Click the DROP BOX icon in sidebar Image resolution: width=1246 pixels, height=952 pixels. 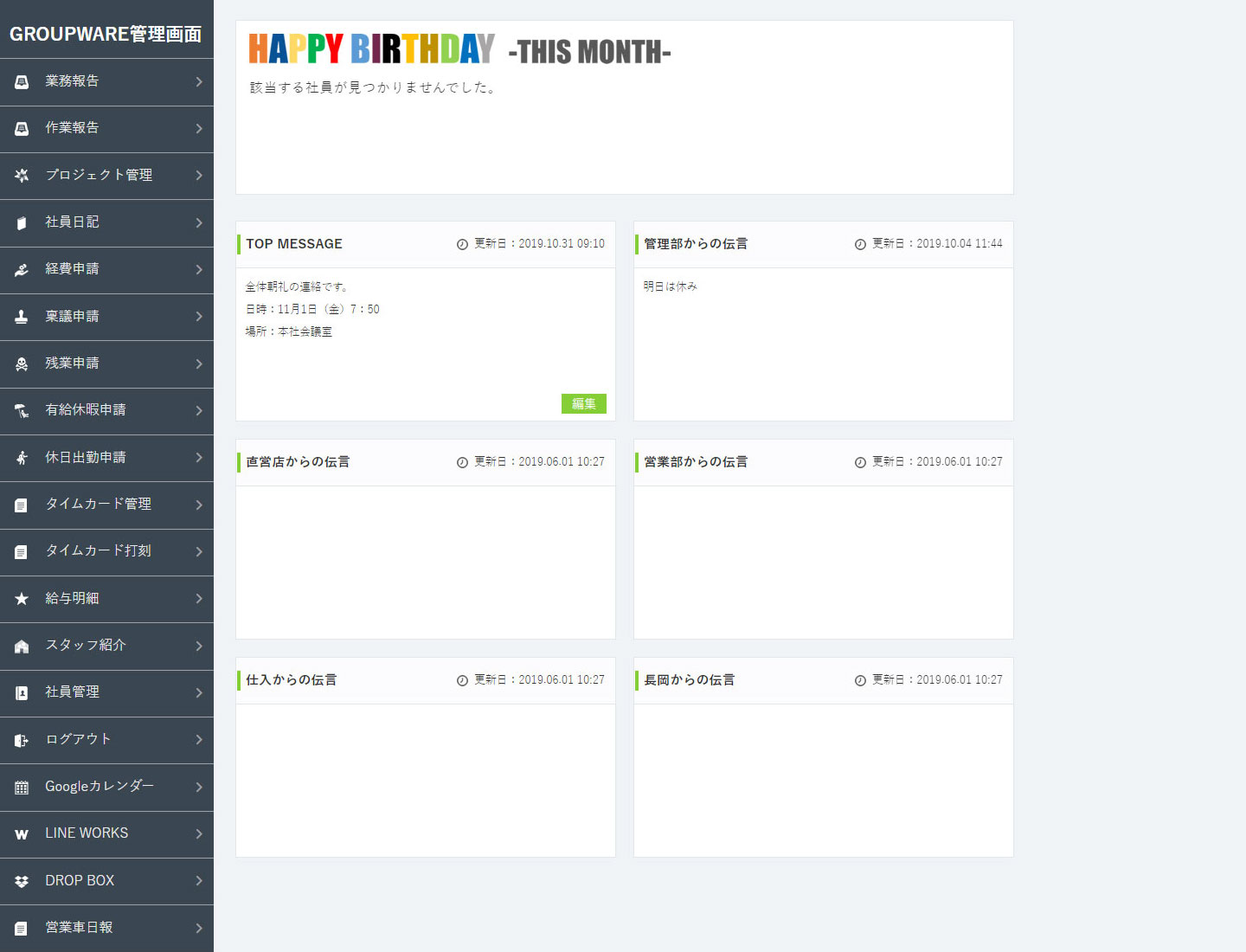pyautogui.click(x=21, y=881)
